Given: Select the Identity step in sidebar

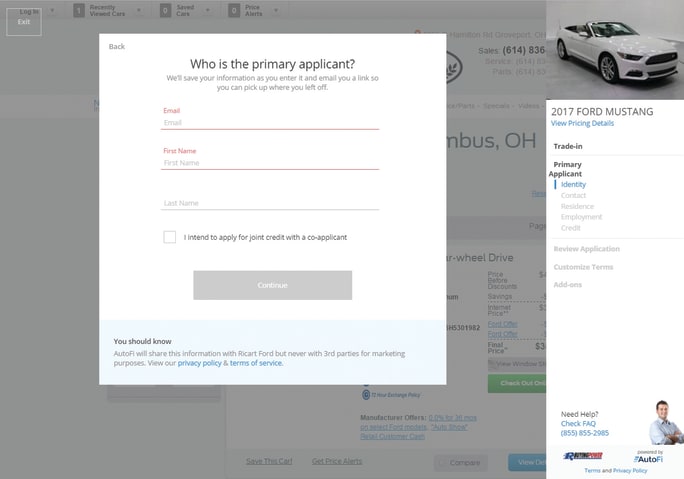Looking at the screenshot, I should (573, 185).
